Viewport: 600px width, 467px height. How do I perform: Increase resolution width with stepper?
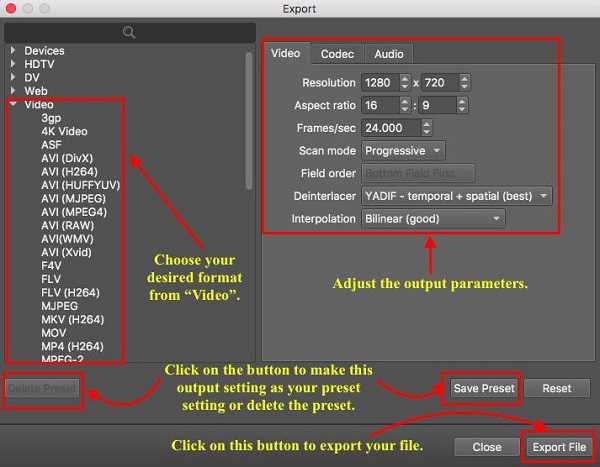tap(404, 78)
